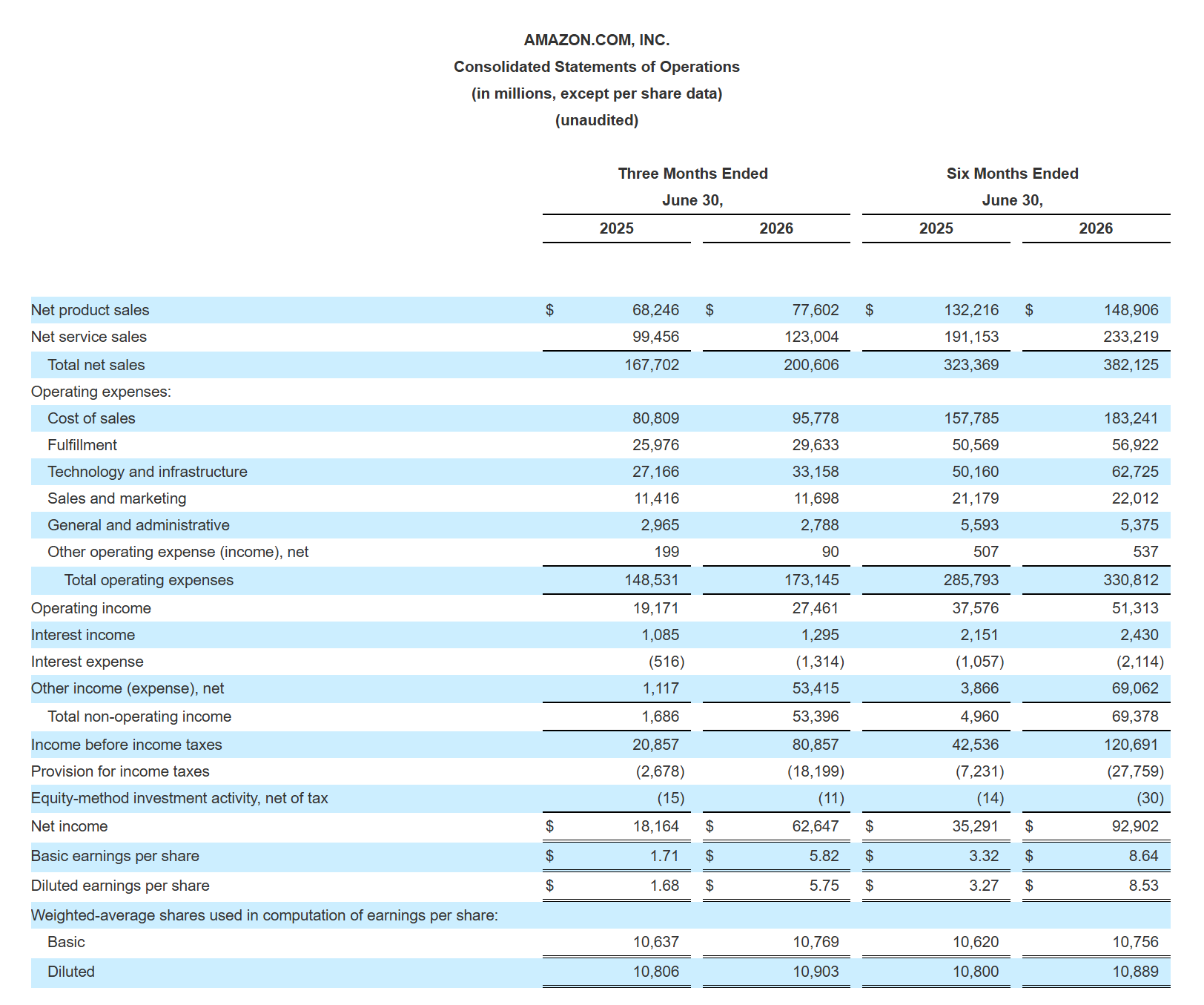Click the "Weighted-average shares used in computation" label
1204x1005 pixels.
(265, 915)
